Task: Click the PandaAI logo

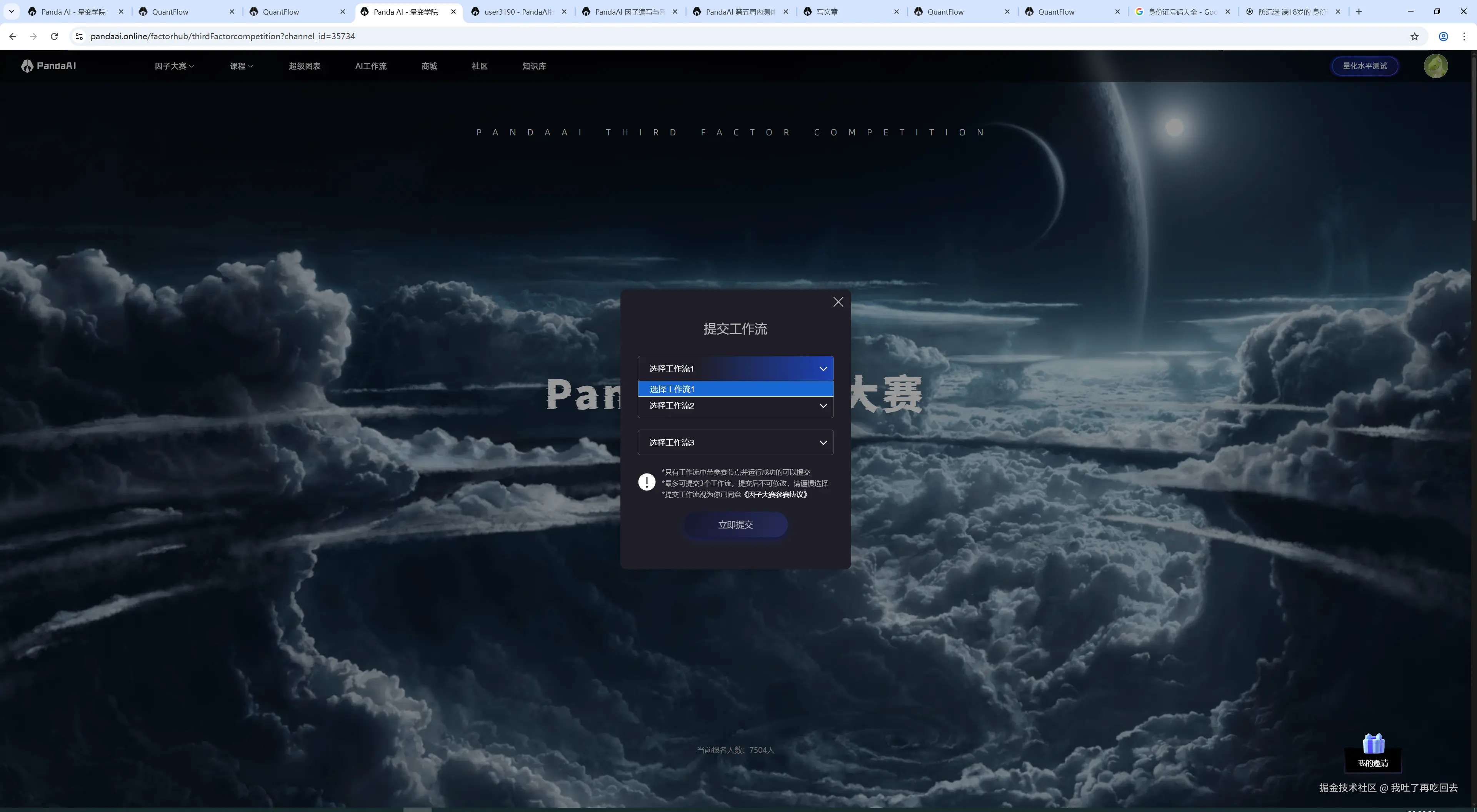Action: [49, 66]
